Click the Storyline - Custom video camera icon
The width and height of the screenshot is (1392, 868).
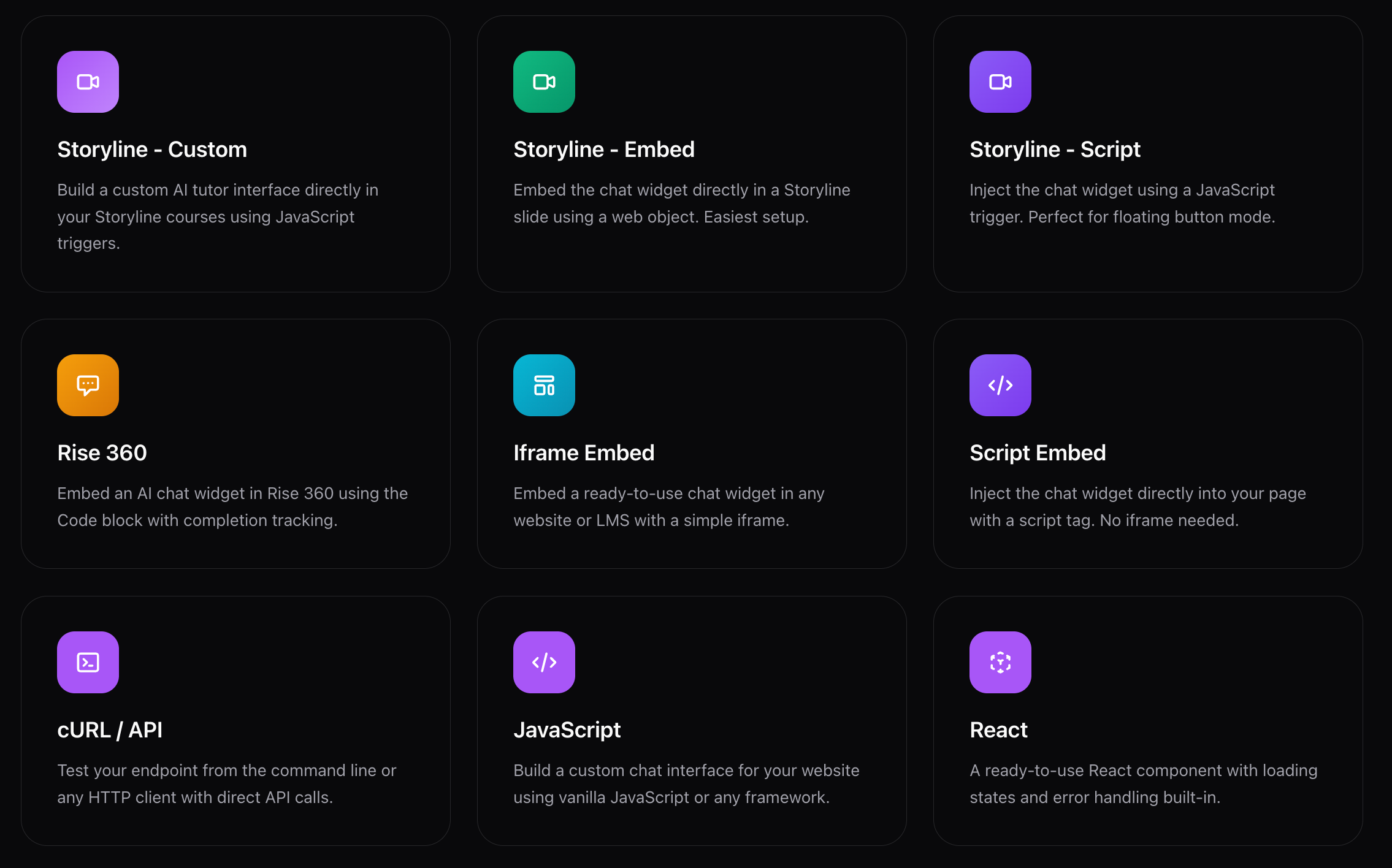tap(88, 82)
